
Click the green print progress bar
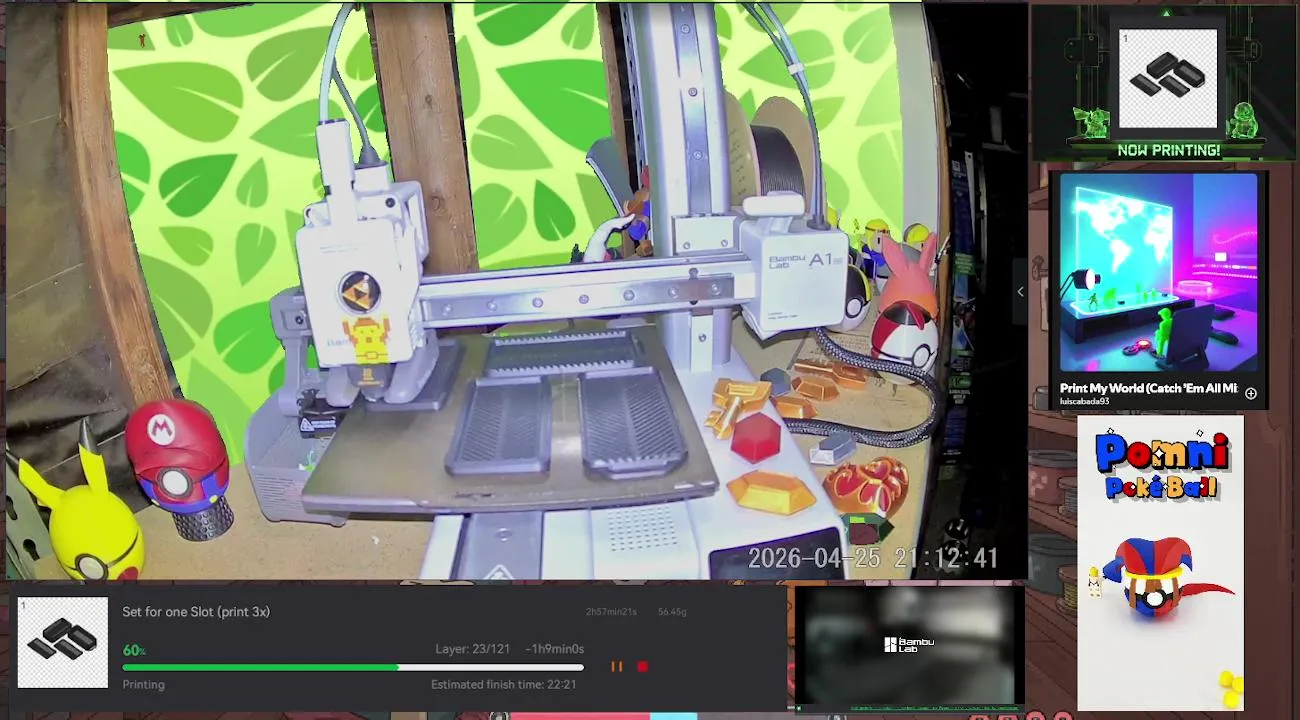353,667
